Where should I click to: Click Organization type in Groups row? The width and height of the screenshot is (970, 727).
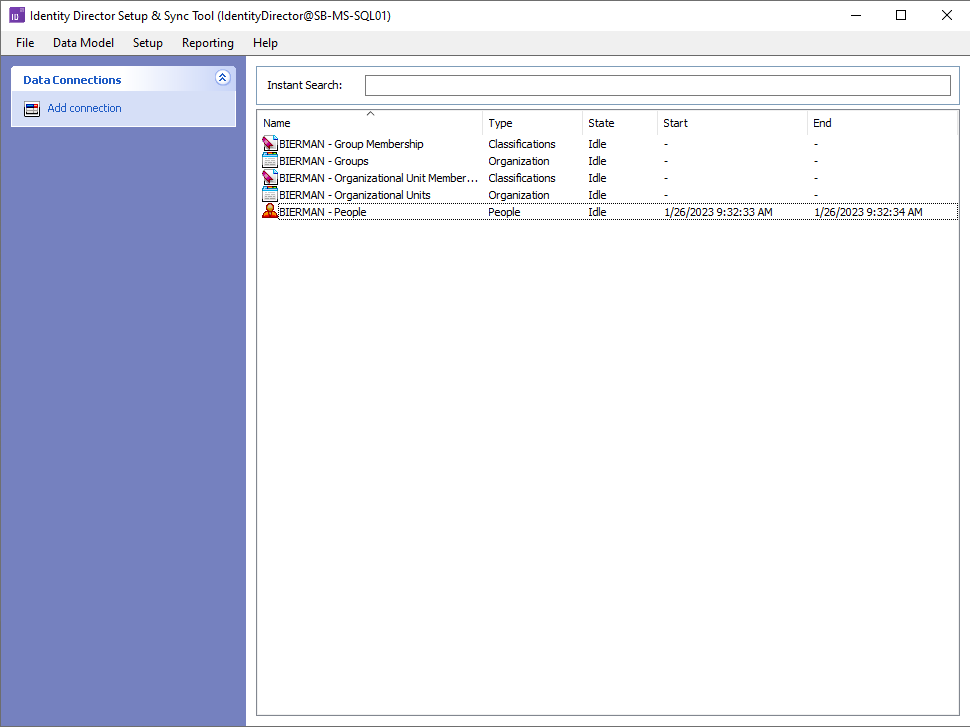pyautogui.click(x=518, y=161)
